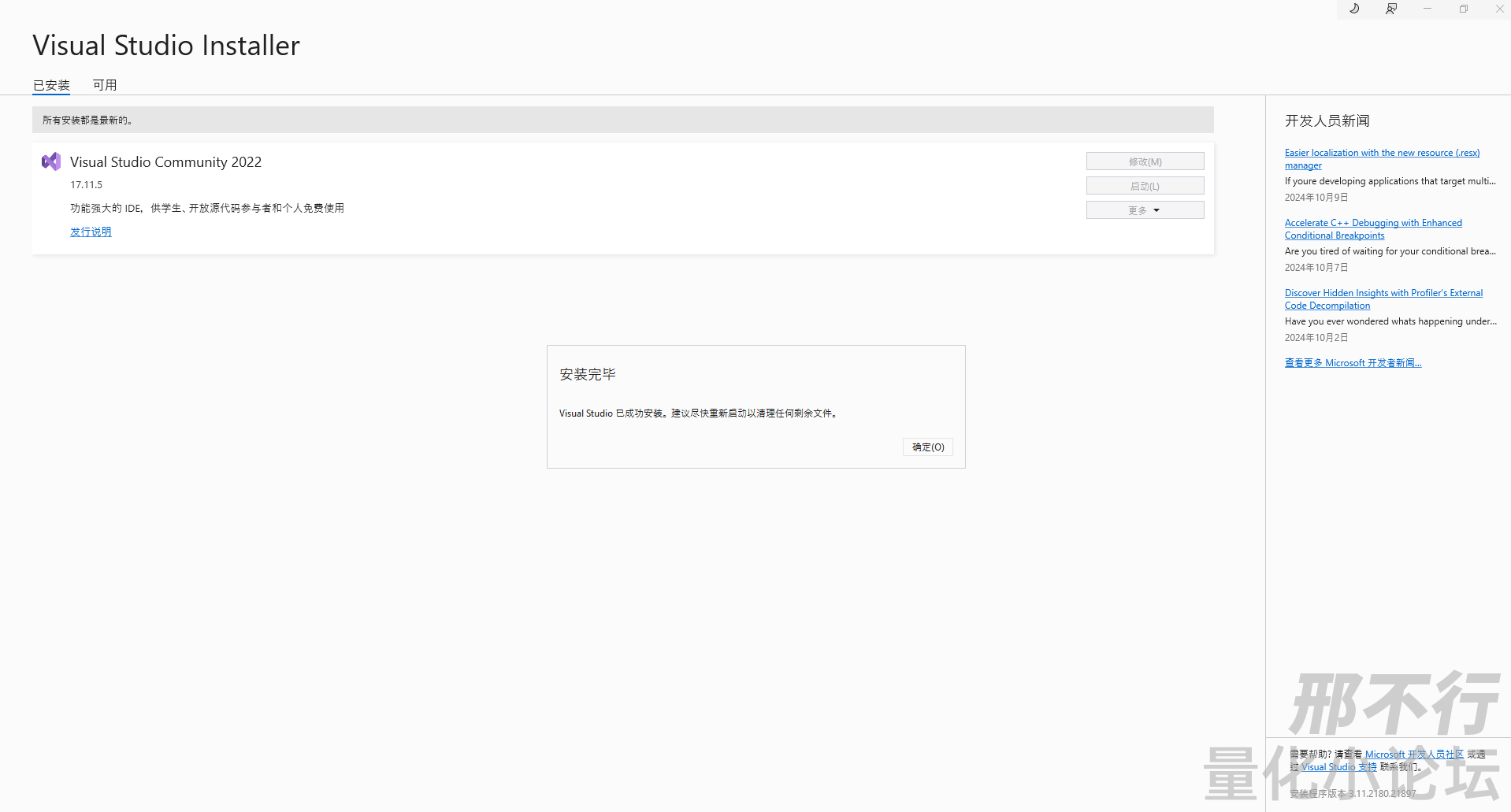
Task: Click 查看更多 Microsoft 开发者新闻 link
Action: [x=1353, y=363]
